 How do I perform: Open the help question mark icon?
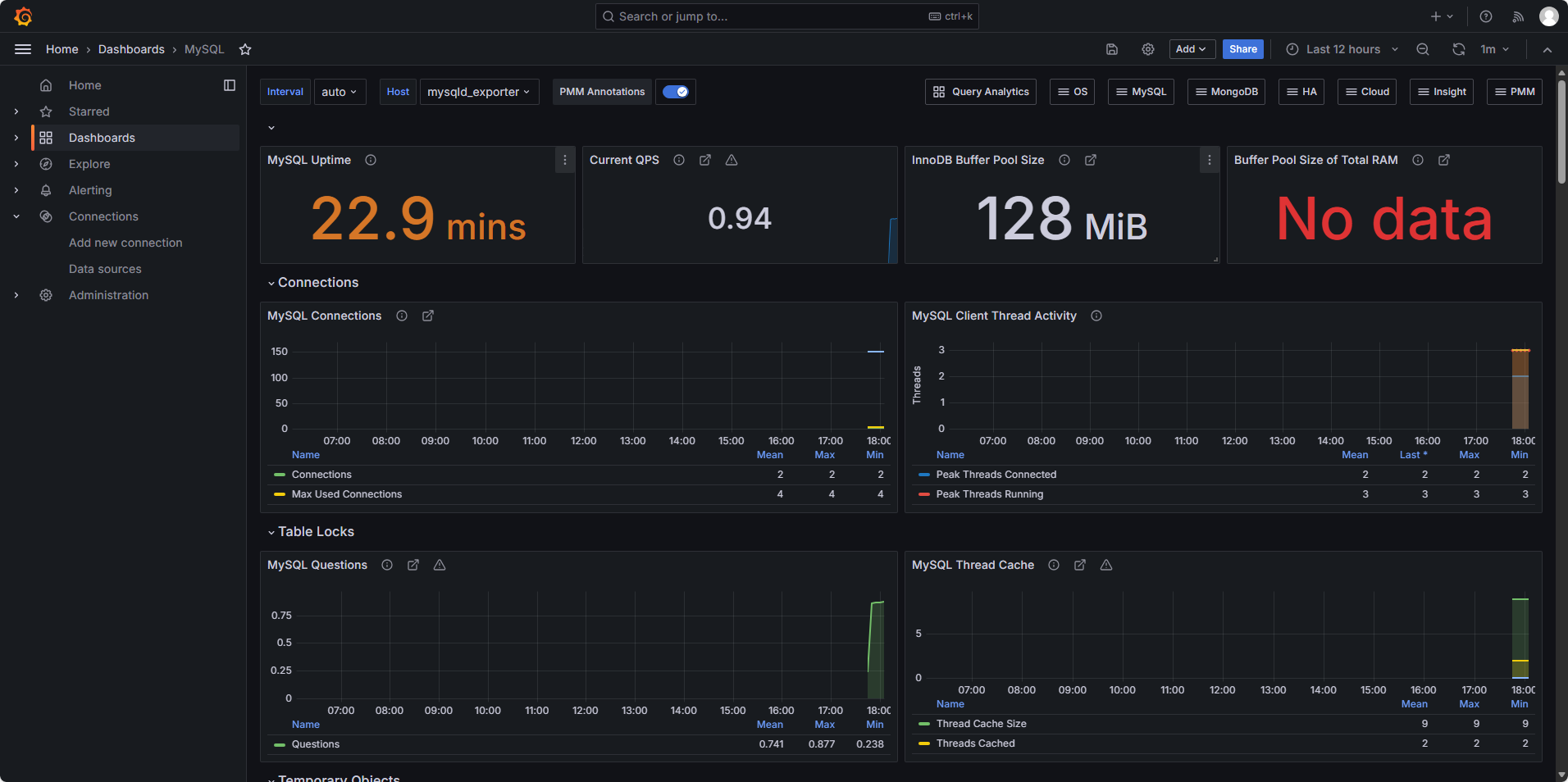coord(1486,16)
